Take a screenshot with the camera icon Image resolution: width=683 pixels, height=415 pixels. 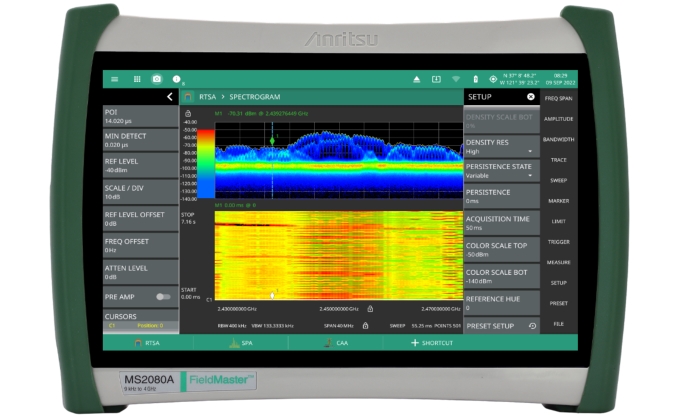coord(156,79)
